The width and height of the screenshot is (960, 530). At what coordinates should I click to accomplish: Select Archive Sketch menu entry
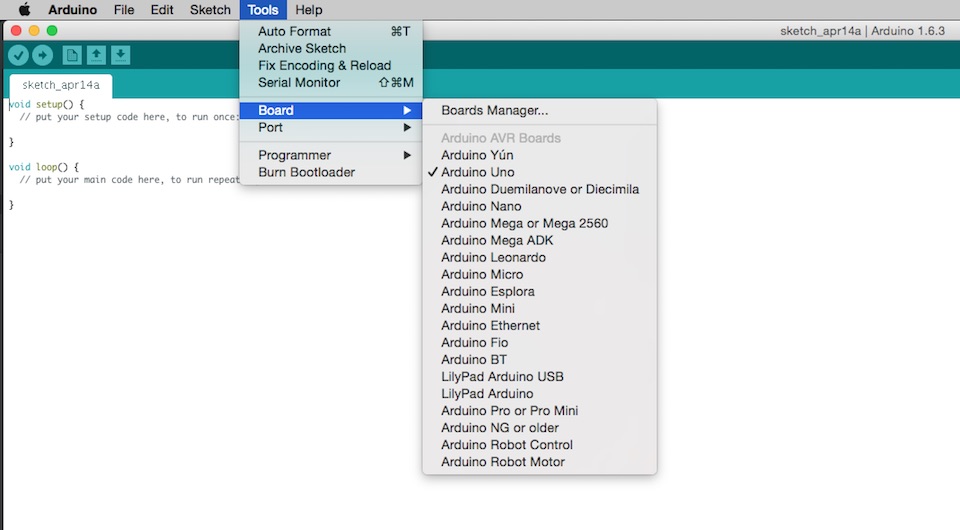pyautogui.click(x=331, y=48)
